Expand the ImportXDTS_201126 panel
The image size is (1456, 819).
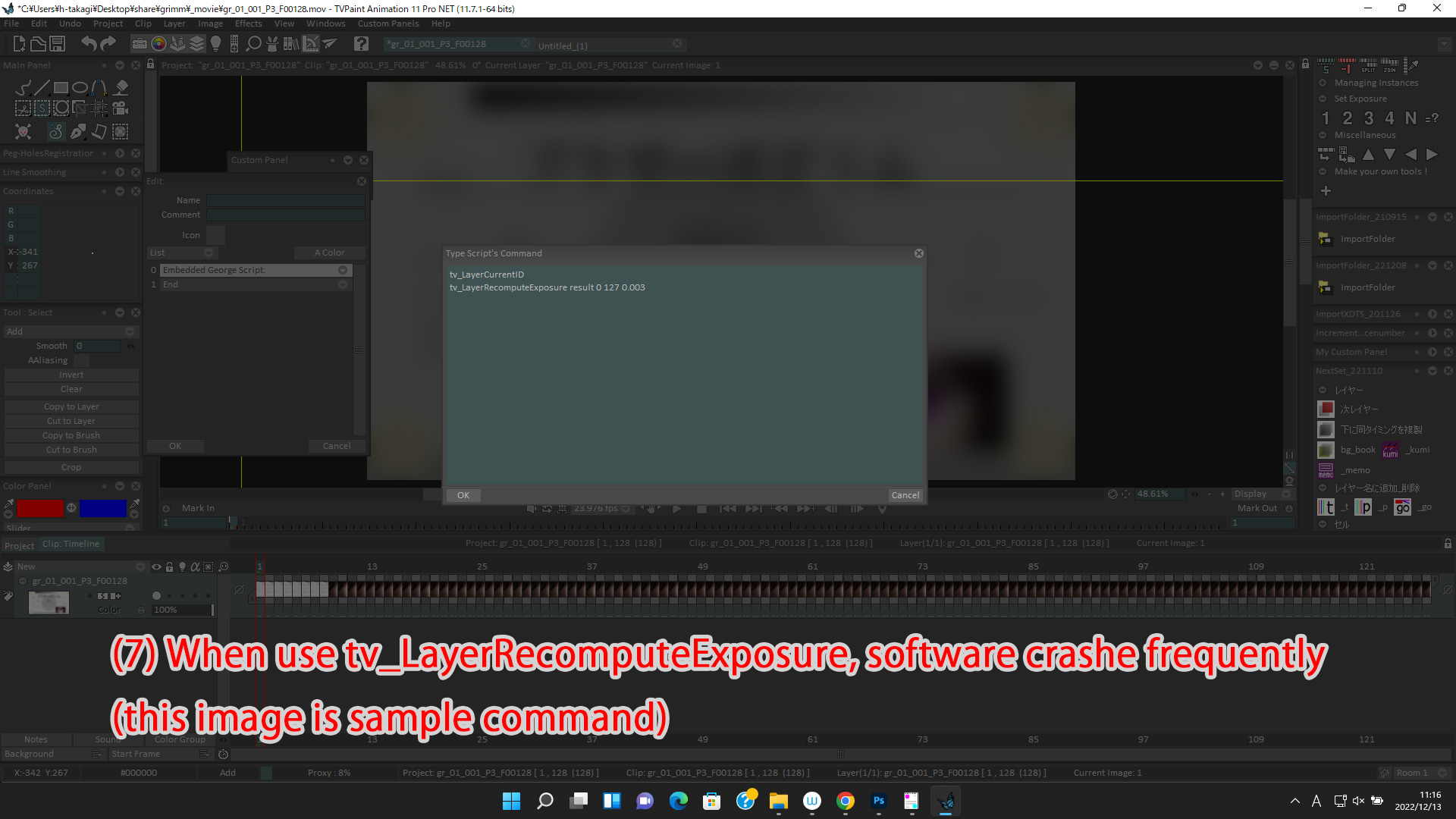click(1432, 314)
